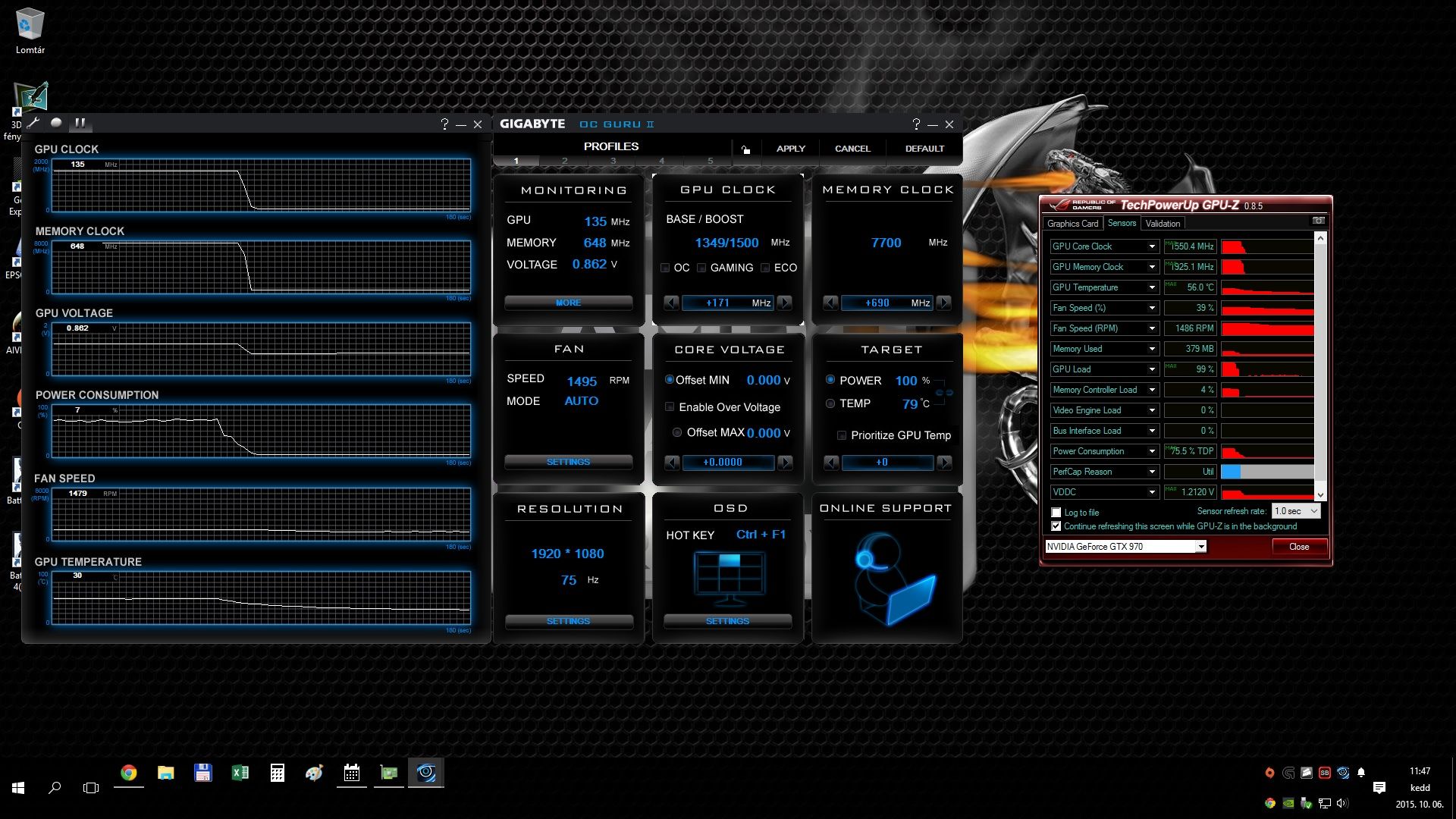Click the lock icon beside PROFILES

(745, 149)
